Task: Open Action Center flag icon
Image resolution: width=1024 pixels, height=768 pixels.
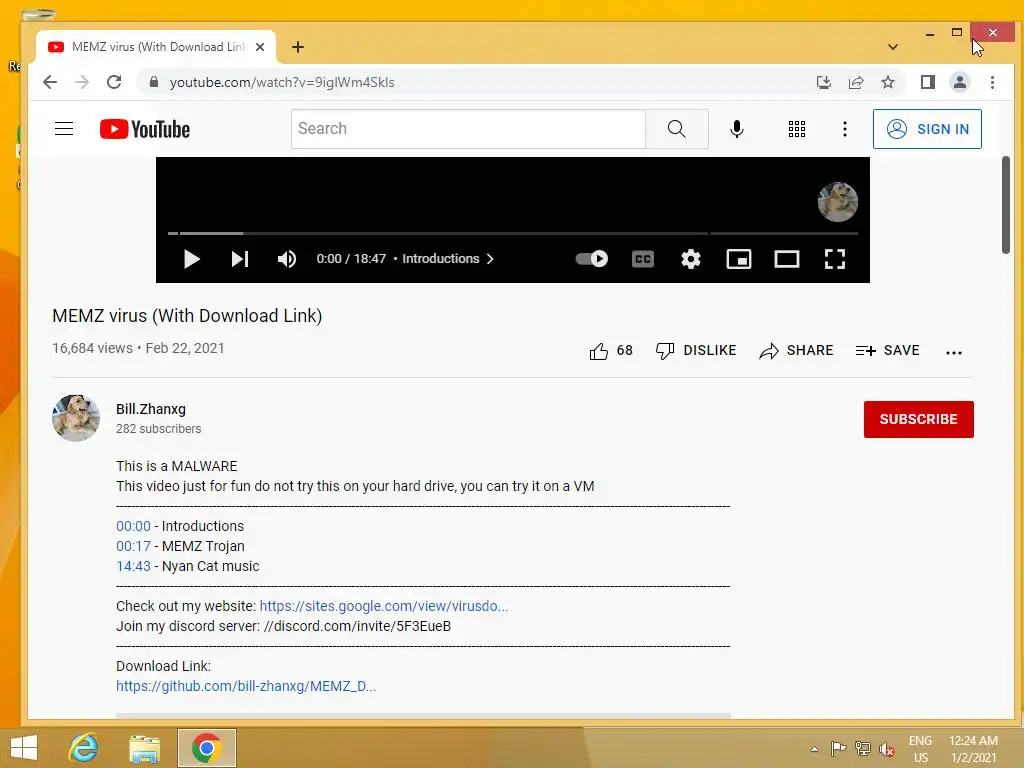Action: point(838,748)
